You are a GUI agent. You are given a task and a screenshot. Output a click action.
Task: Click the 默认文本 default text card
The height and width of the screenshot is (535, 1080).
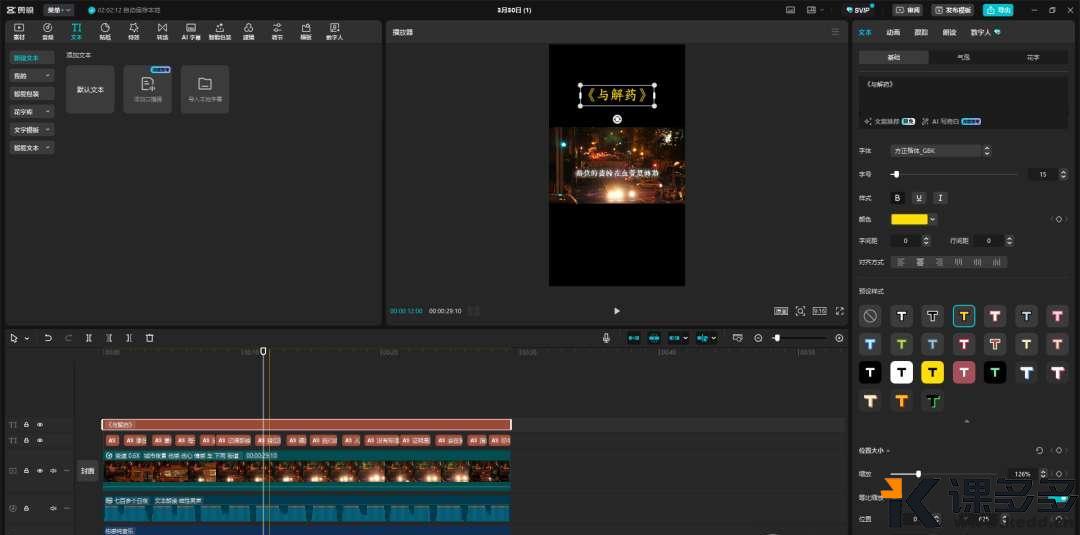[x=90, y=90]
